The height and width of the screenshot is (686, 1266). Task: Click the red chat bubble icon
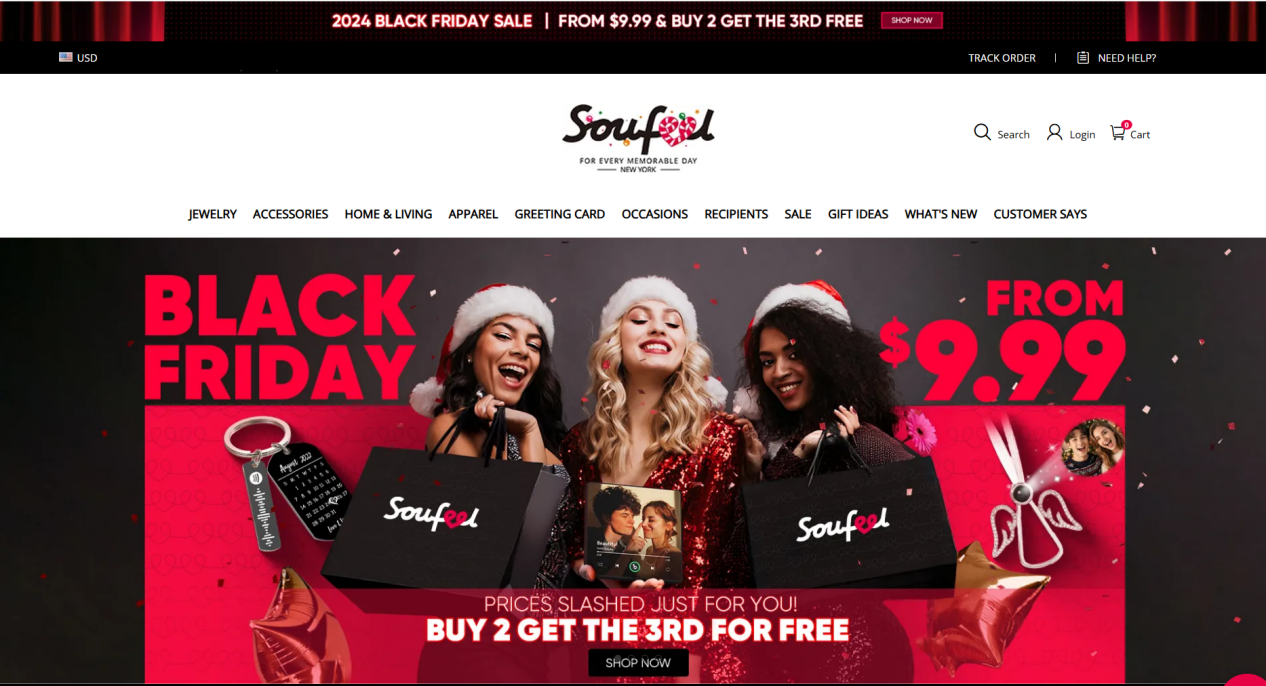(x=1245, y=680)
